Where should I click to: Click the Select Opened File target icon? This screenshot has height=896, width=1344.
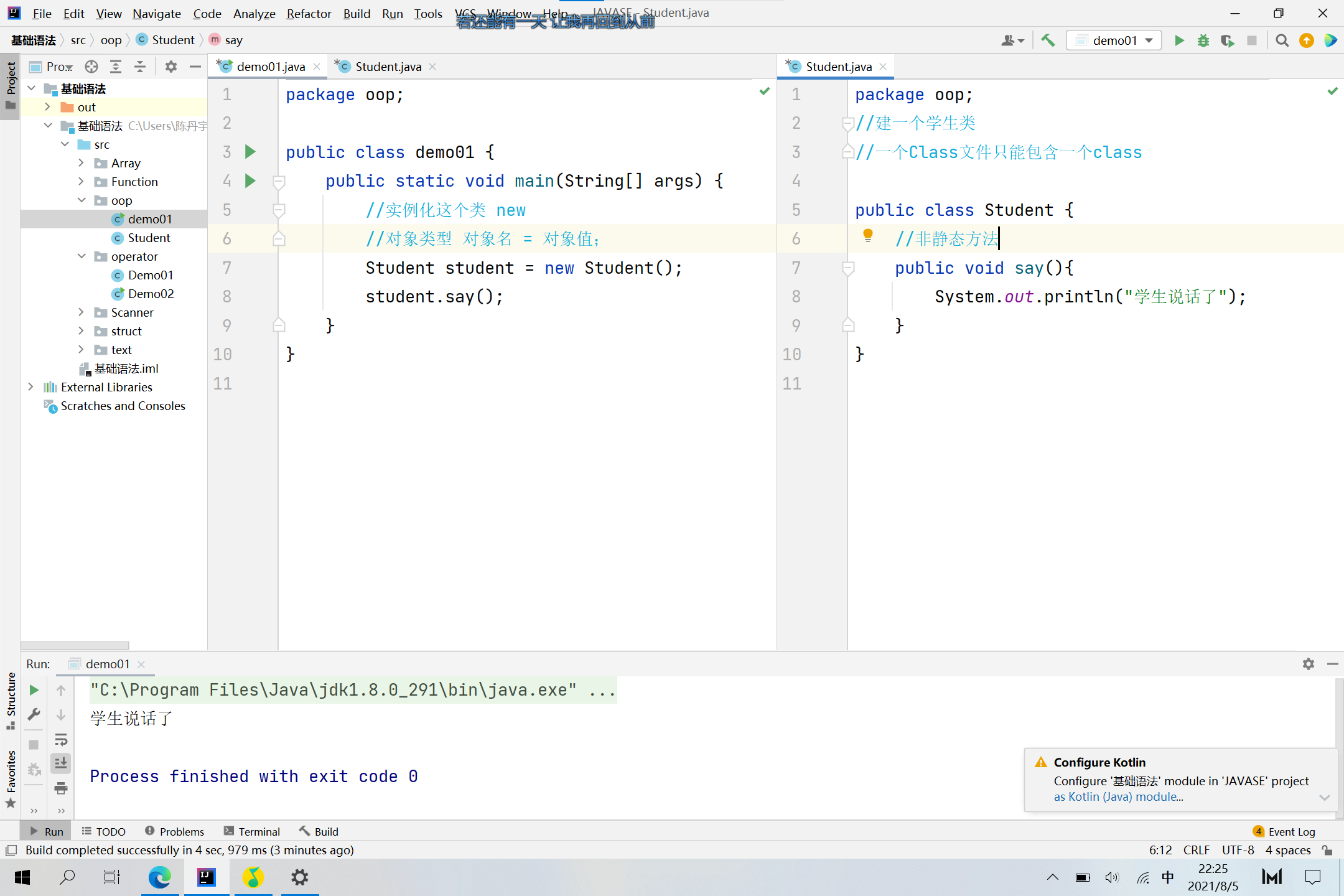click(91, 67)
